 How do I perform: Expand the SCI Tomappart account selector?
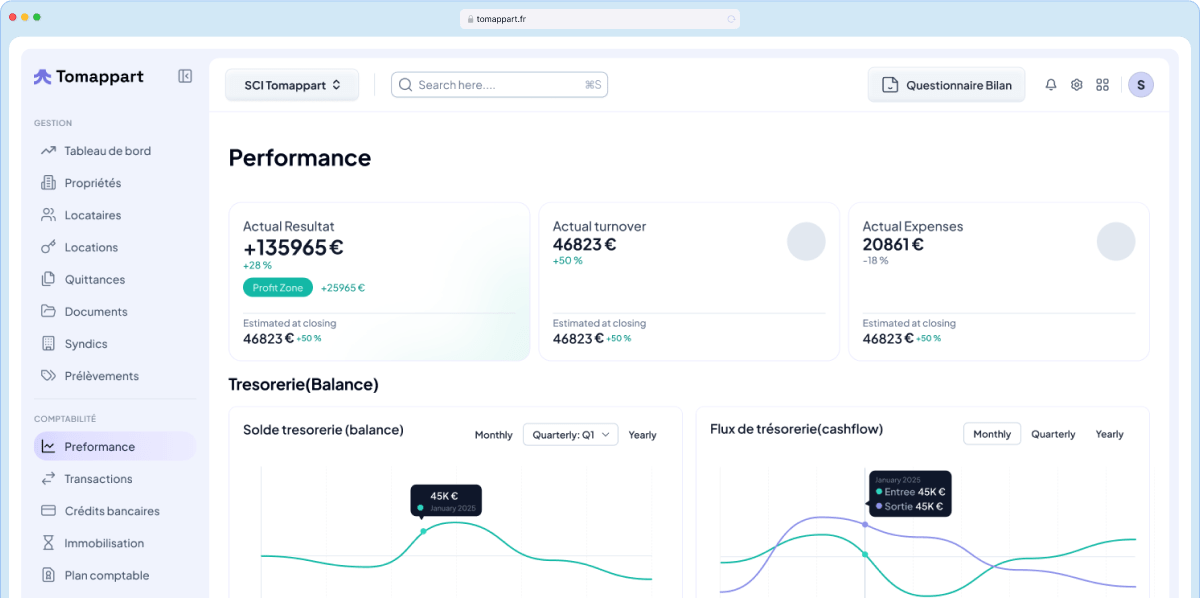[x=292, y=85]
